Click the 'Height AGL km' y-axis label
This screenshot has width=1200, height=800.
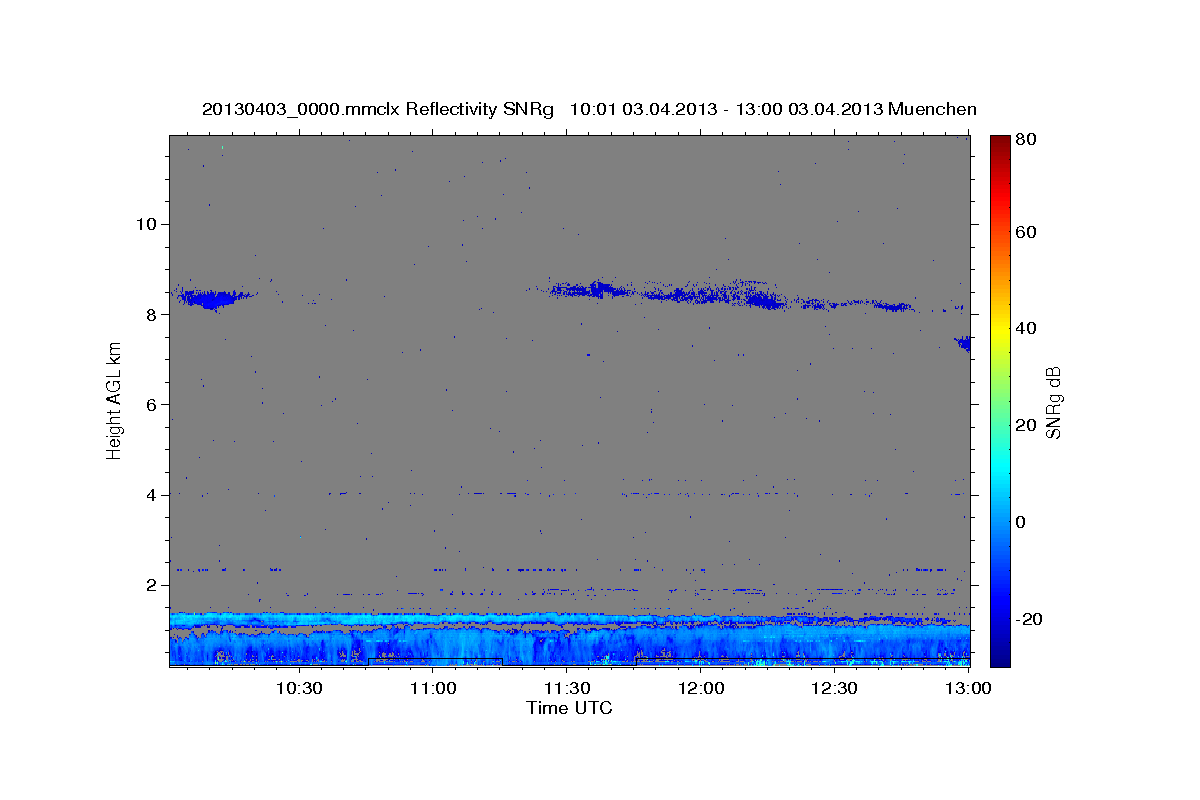coord(115,400)
